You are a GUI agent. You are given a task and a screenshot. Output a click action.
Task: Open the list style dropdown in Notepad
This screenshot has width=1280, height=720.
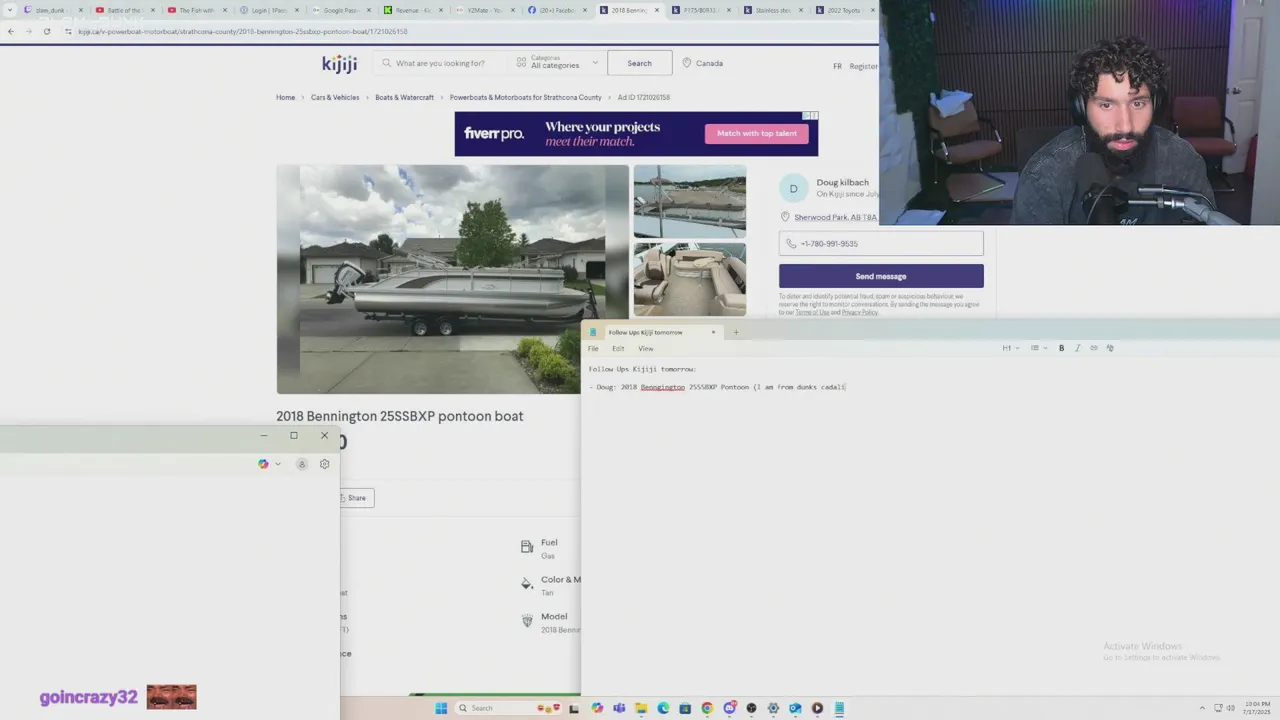pyautogui.click(x=1038, y=348)
